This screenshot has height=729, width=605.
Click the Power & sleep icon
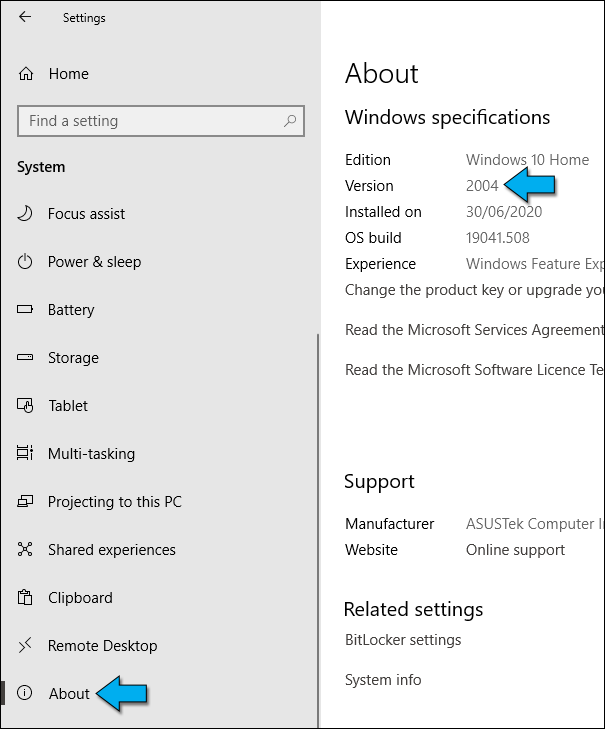(26, 262)
